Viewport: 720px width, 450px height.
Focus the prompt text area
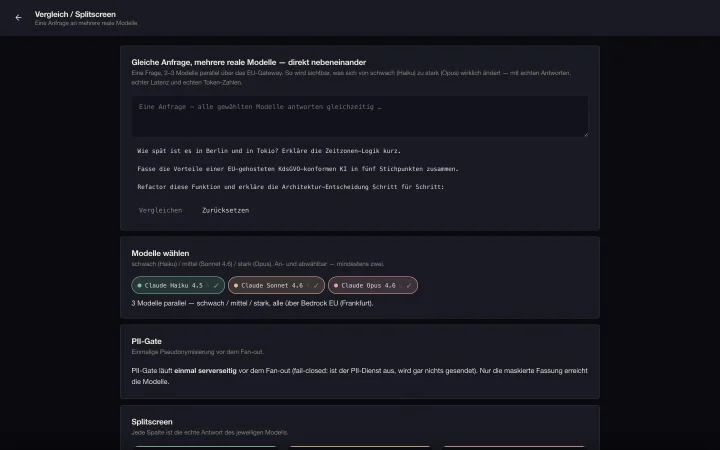360,116
